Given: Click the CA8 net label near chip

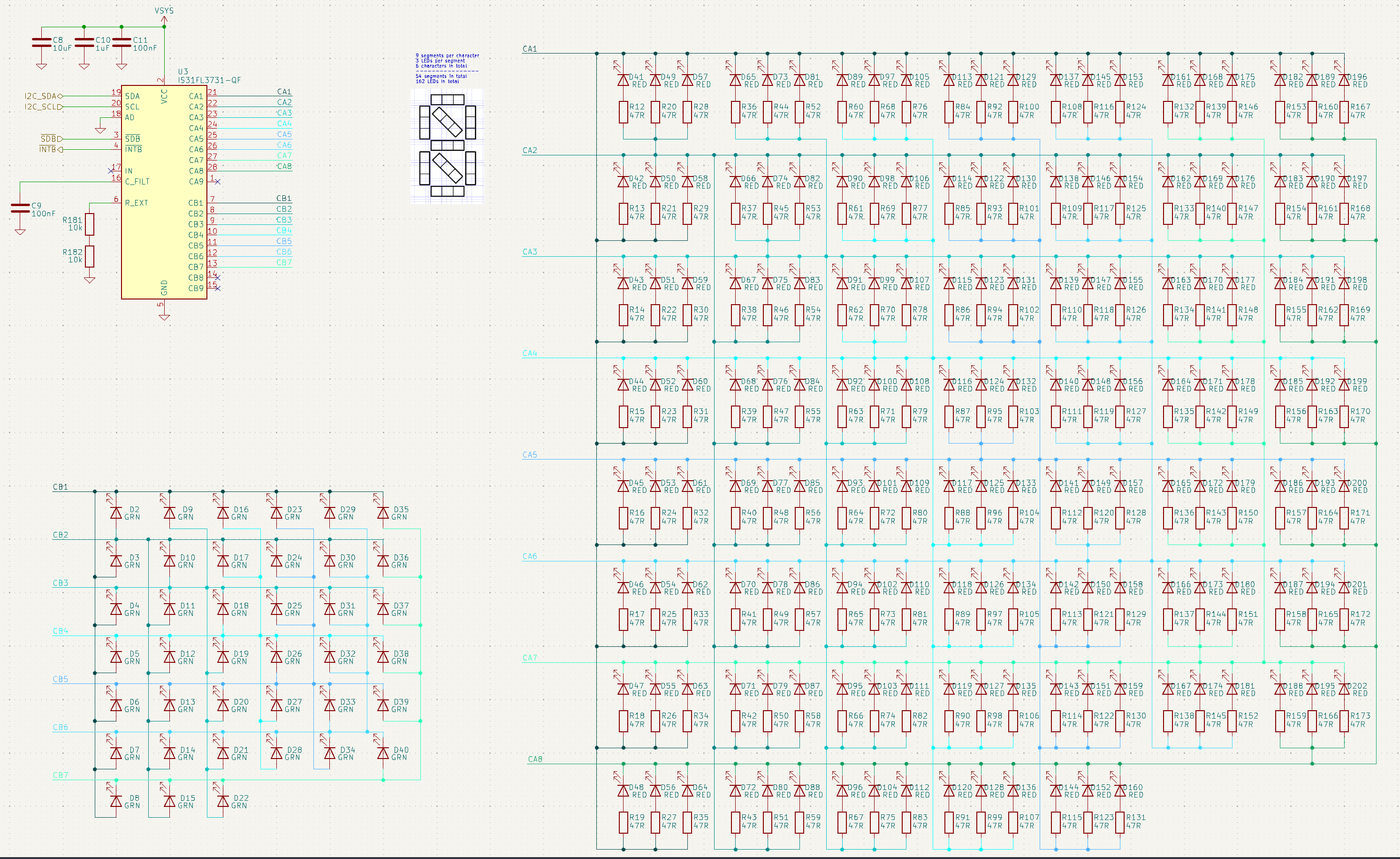Looking at the screenshot, I should point(284,167).
